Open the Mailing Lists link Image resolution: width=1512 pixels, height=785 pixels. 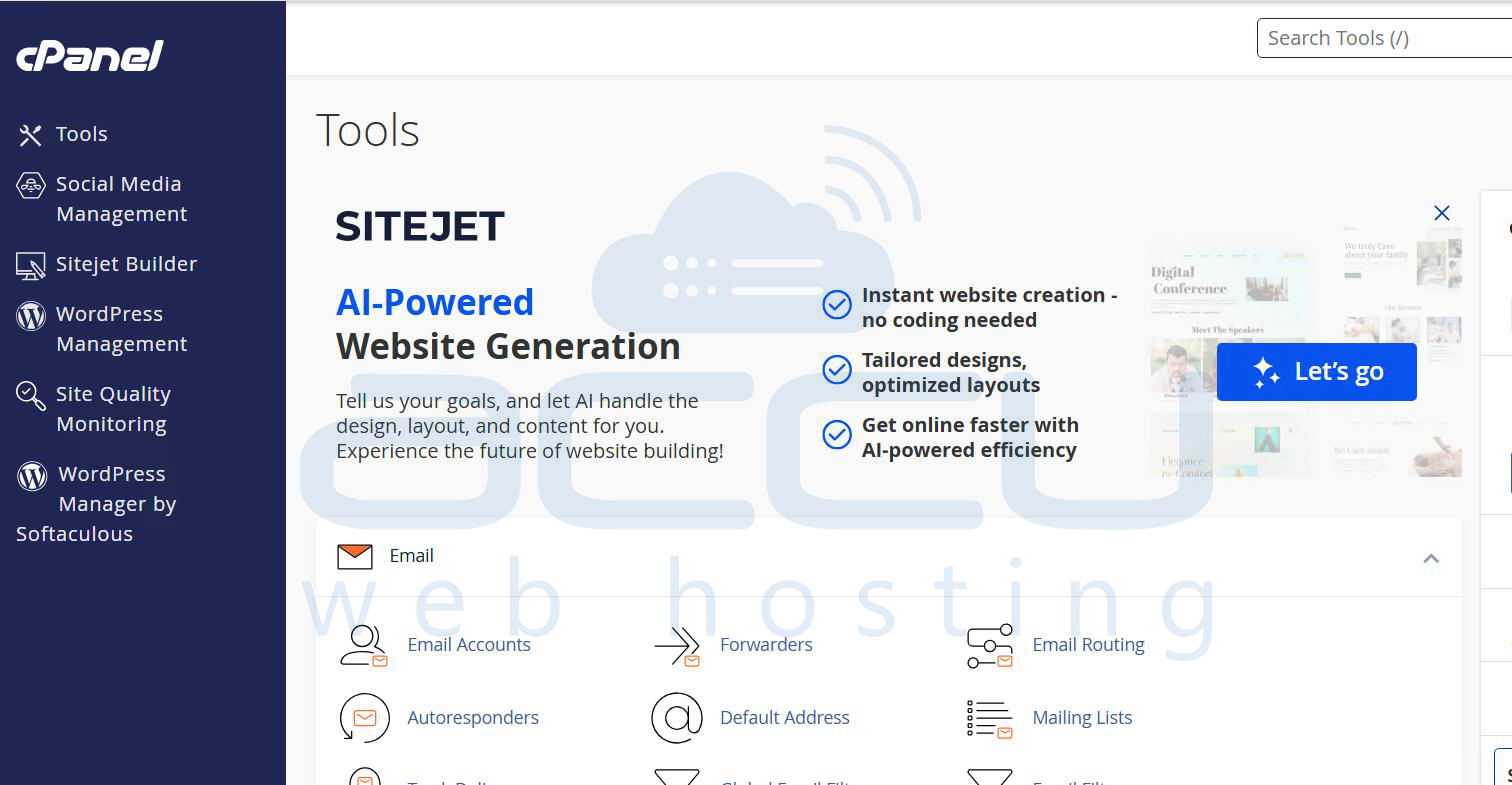click(1082, 718)
